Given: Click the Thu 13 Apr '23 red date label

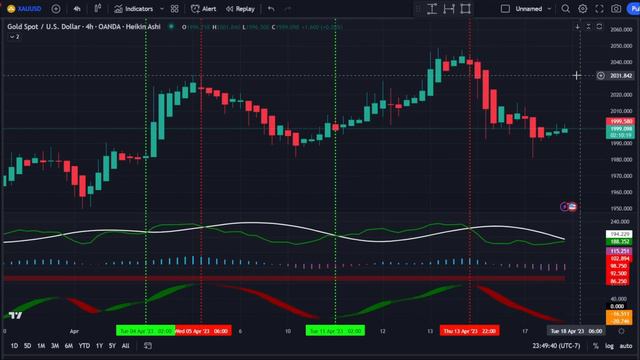Looking at the screenshot, I should click(x=469, y=331).
